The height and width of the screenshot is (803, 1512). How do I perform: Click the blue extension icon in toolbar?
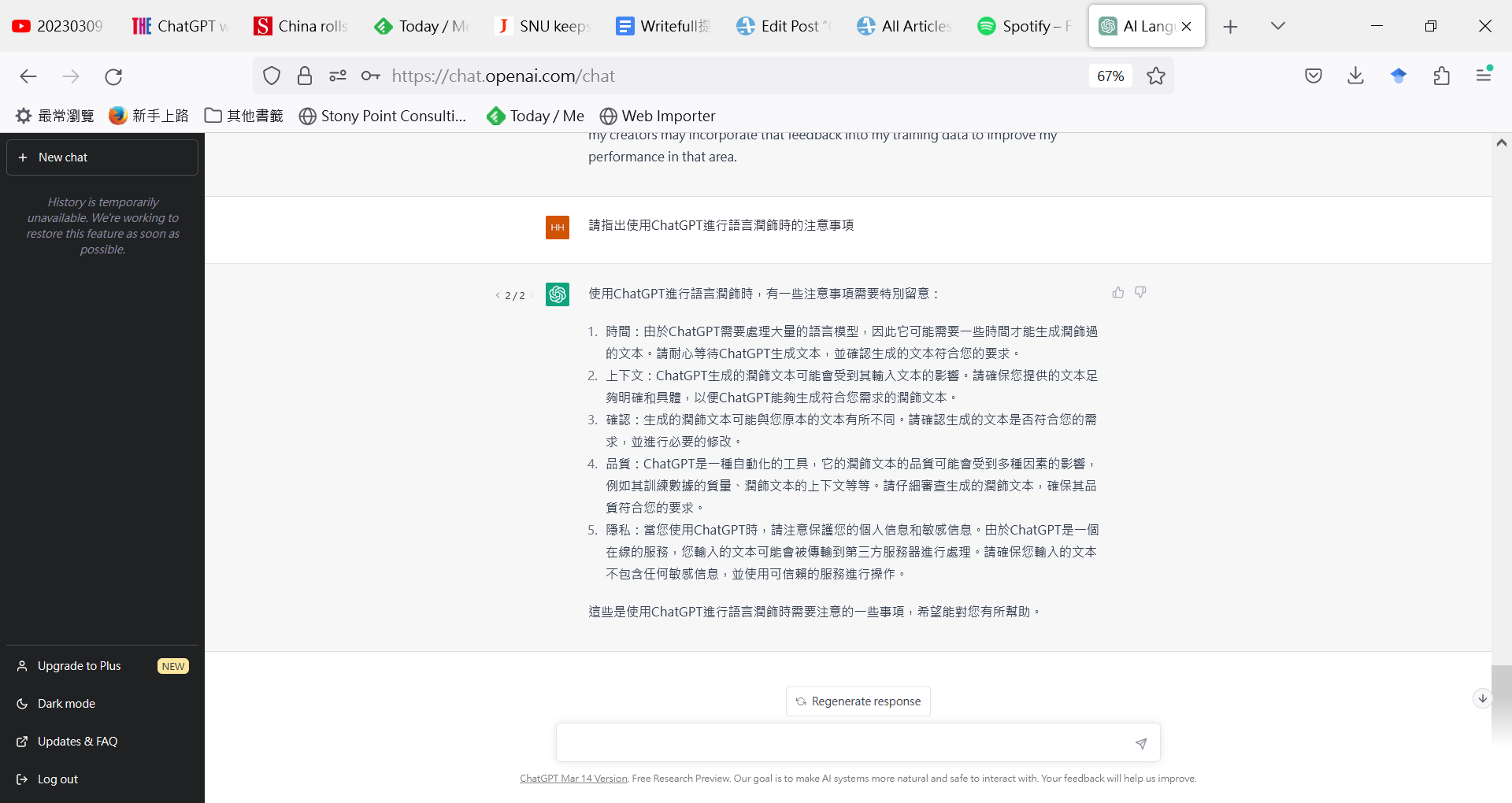[x=1399, y=76]
